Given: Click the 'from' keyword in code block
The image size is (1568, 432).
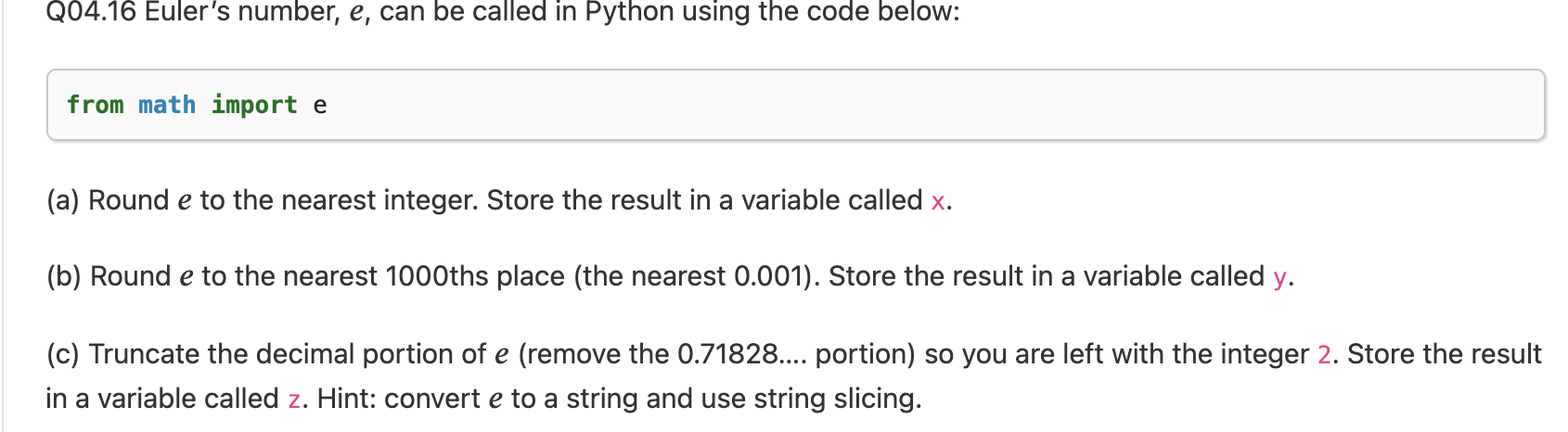Looking at the screenshot, I should (x=95, y=105).
